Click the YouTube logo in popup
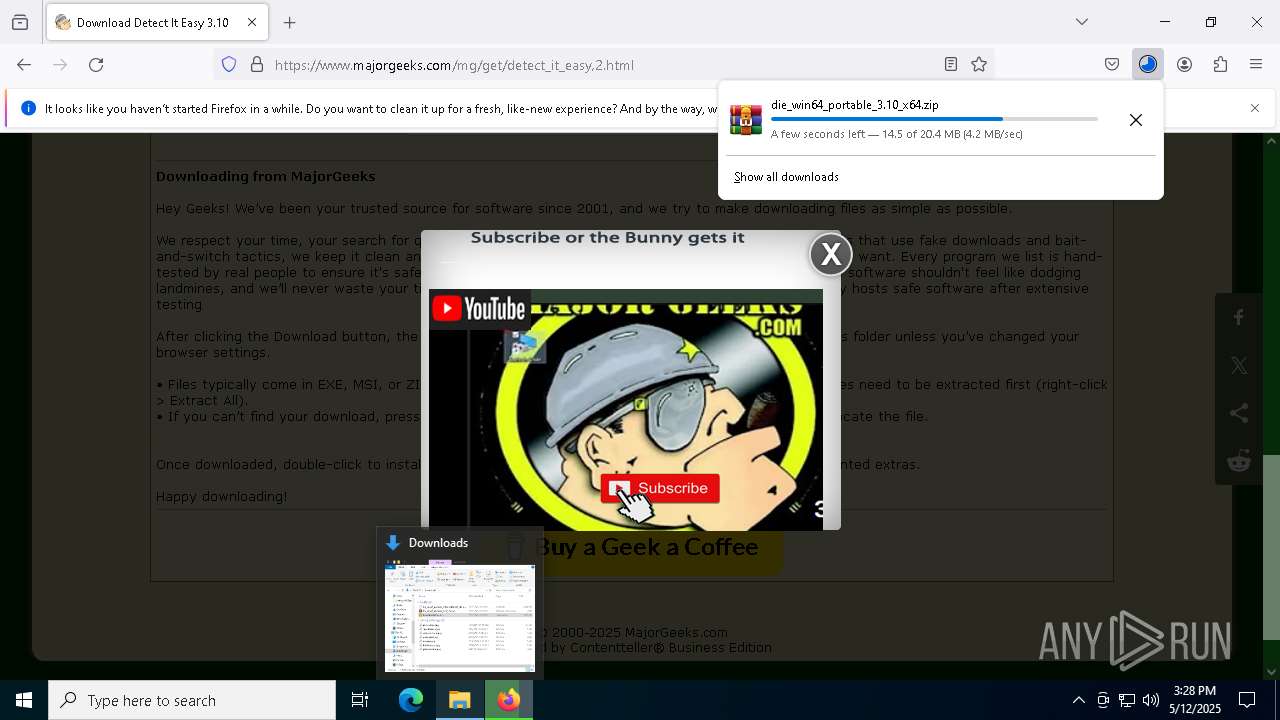The width and height of the screenshot is (1280, 720). [478, 309]
